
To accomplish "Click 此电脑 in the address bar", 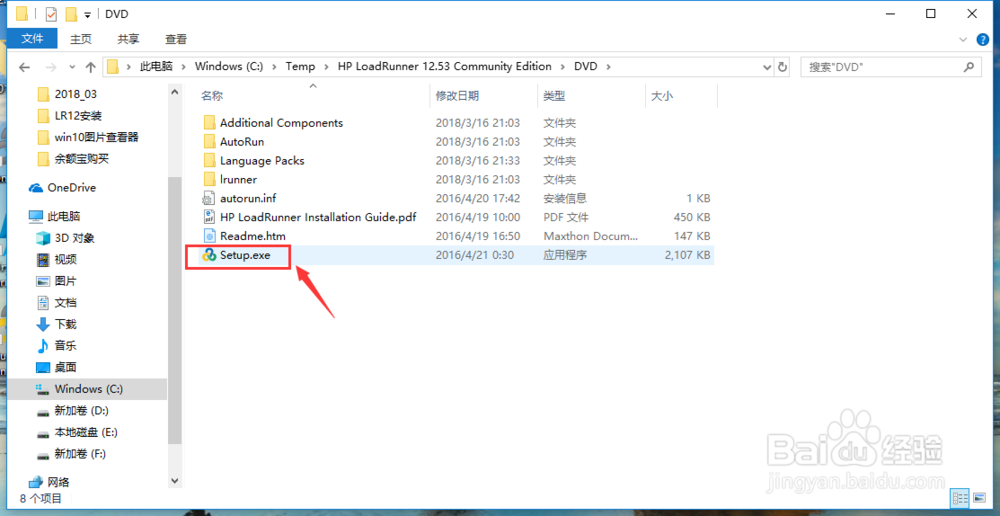I will [156, 66].
